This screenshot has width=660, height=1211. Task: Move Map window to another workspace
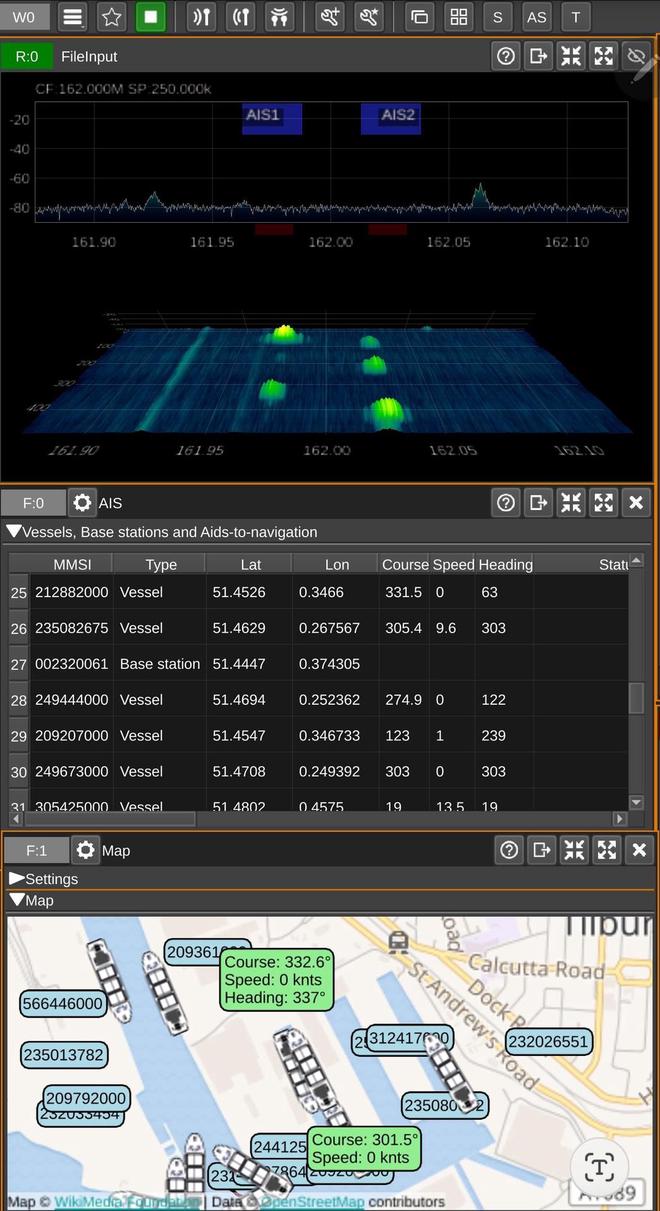tap(542, 851)
